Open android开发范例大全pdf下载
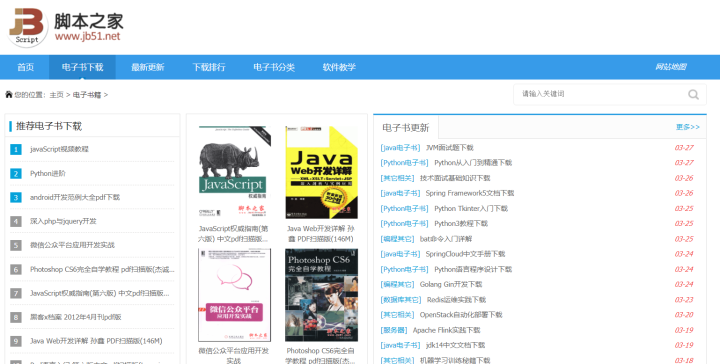The height and width of the screenshot is (364, 720). [x=75, y=197]
